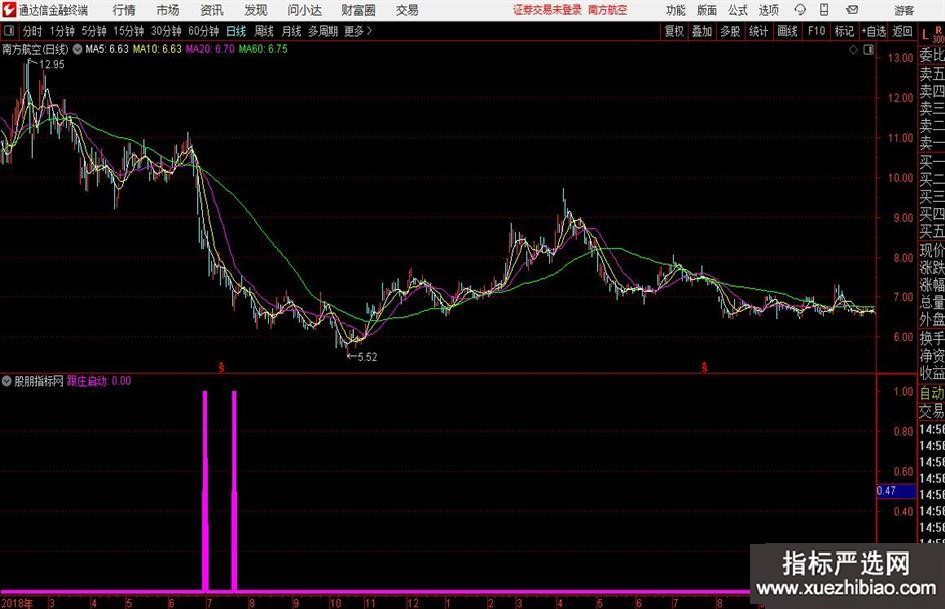
Task: Click the MA60: 6.75 indicator label
Action: click(263, 49)
